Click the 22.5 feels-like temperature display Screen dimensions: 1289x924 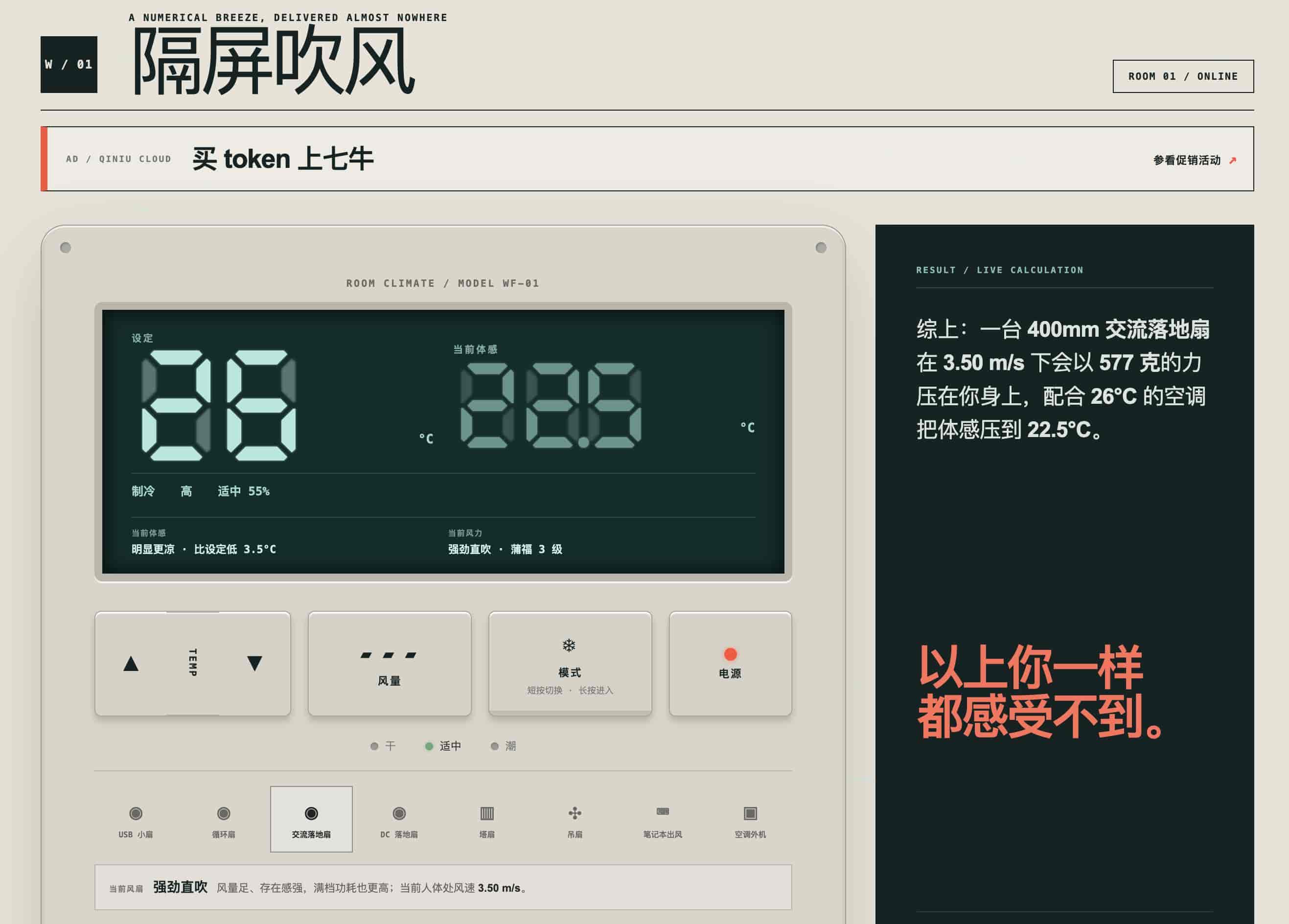tap(551, 405)
